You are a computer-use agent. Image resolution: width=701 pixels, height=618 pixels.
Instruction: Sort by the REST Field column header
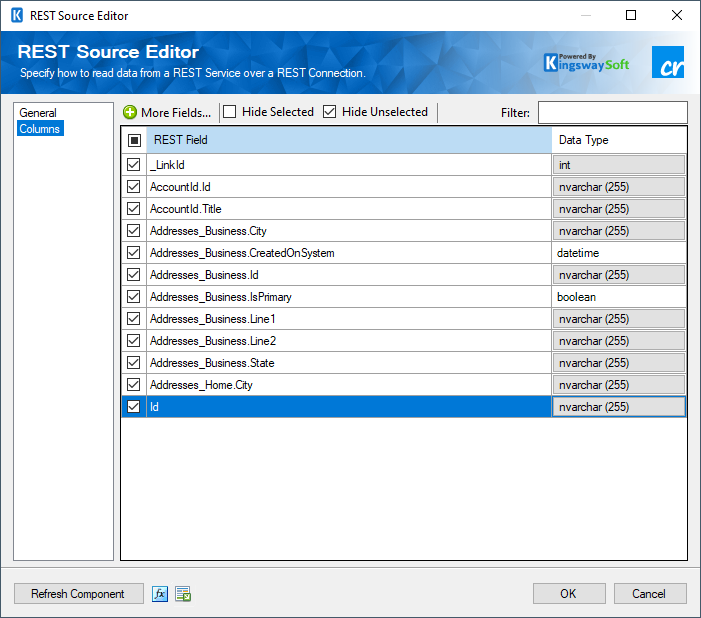coord(349,140)
